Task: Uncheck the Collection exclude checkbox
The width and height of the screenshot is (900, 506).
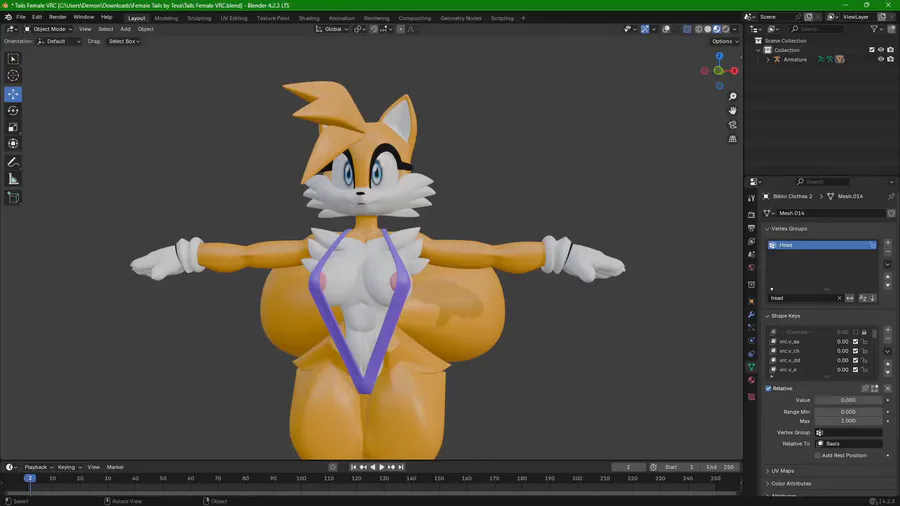Action: point(872,50)
